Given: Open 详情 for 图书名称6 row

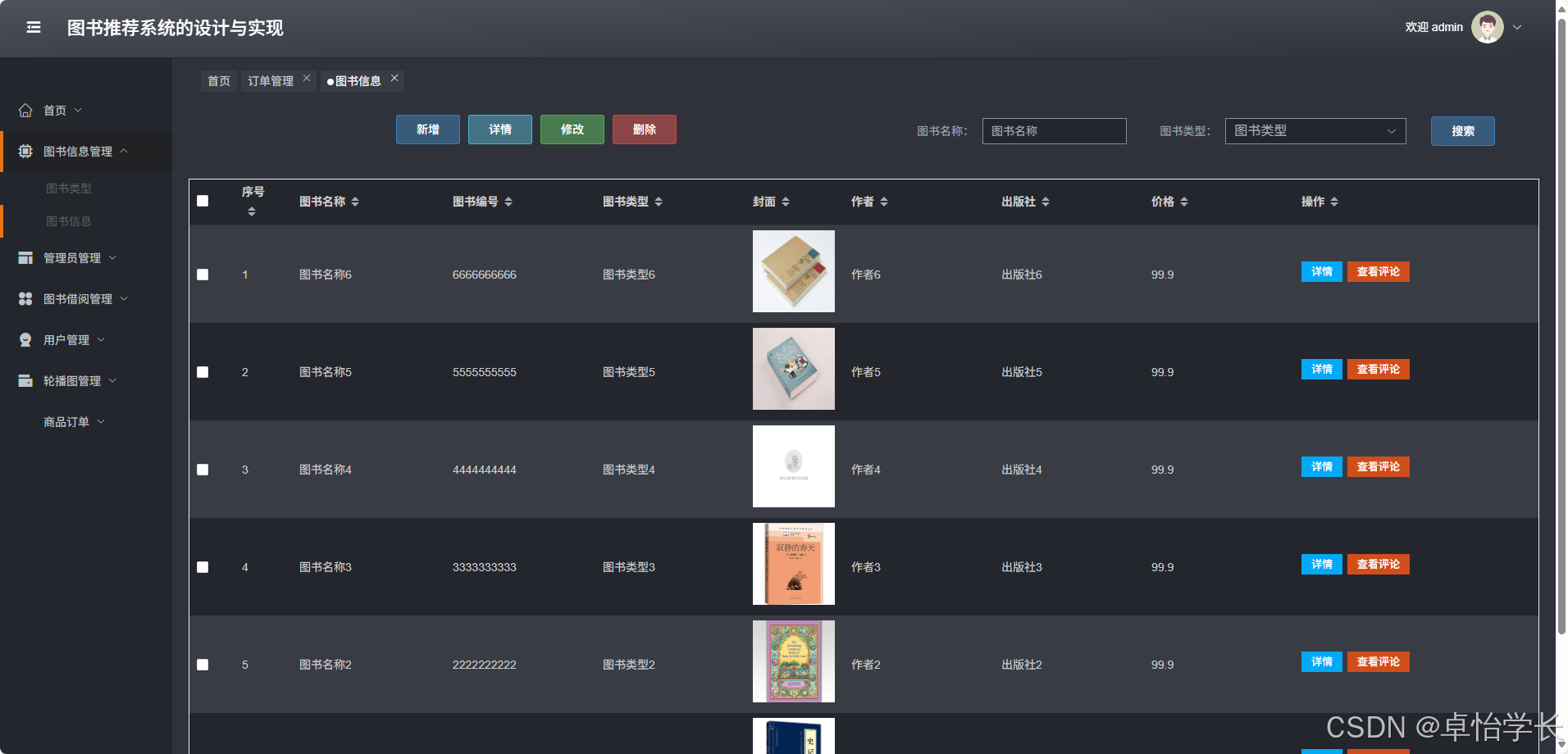Looking at the screenshot, I should (1322, 271).
